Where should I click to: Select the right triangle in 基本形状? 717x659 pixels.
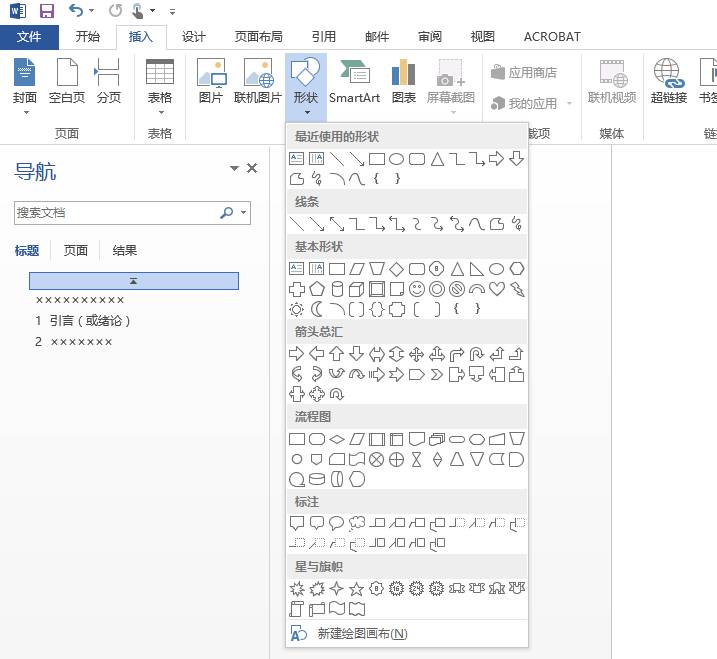click(477, 269)
